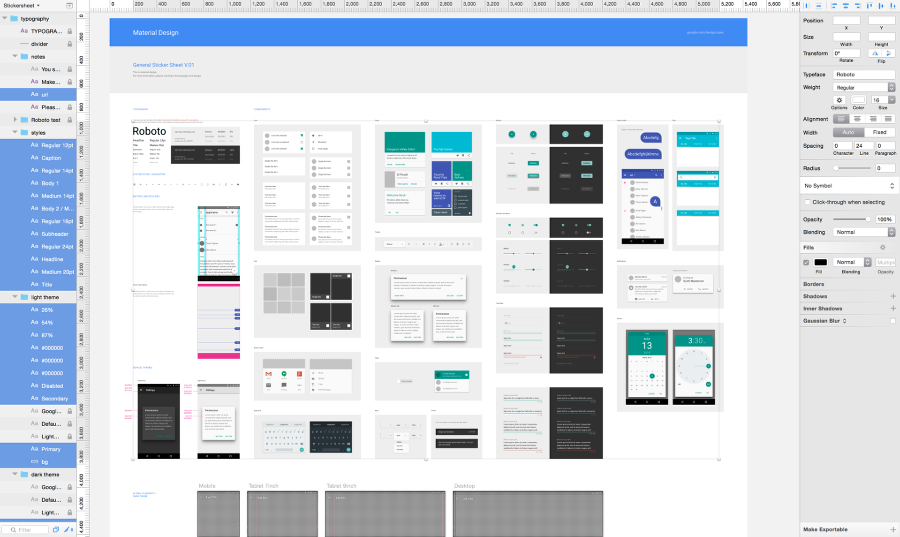Screen dimensions: 900x537
Task: Select the bg layer
Action: point(38,462)
